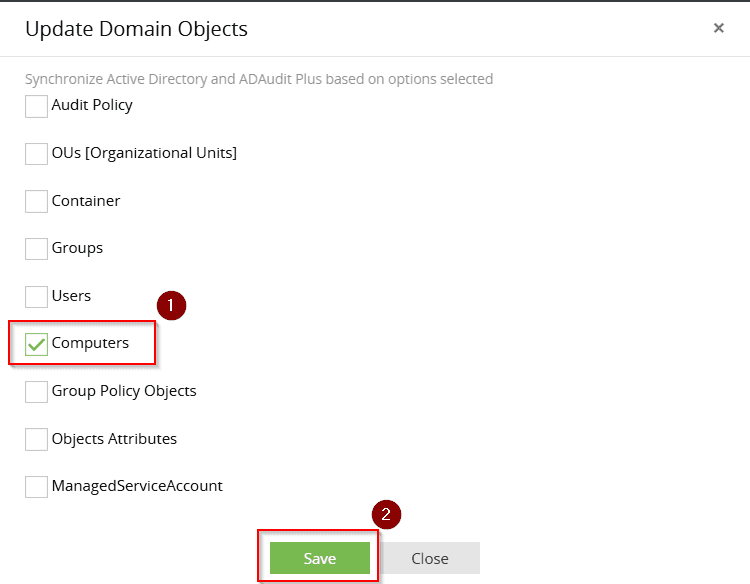Image resolution: width=750 pixels, height=584 pixels.
Task: Check the Container option box
Action: (36, 201)
